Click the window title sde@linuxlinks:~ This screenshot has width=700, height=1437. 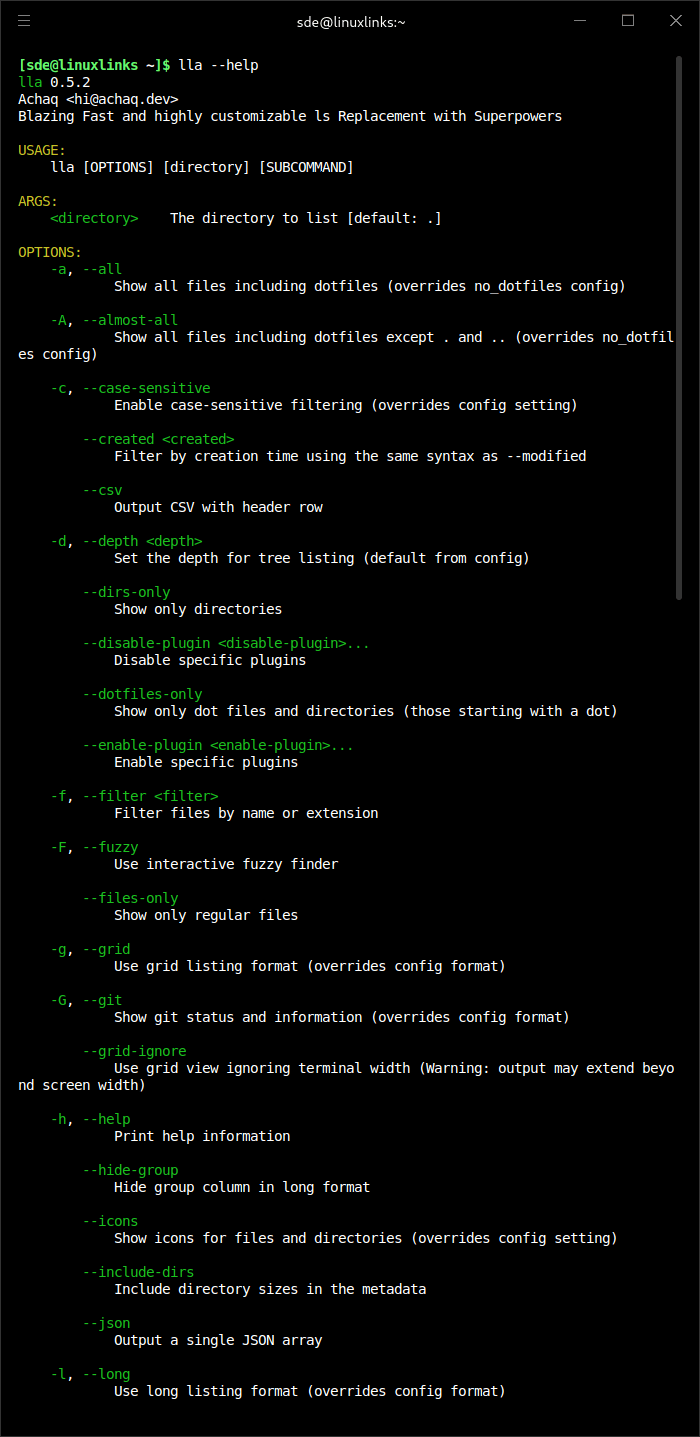click(x=350, y=20)
